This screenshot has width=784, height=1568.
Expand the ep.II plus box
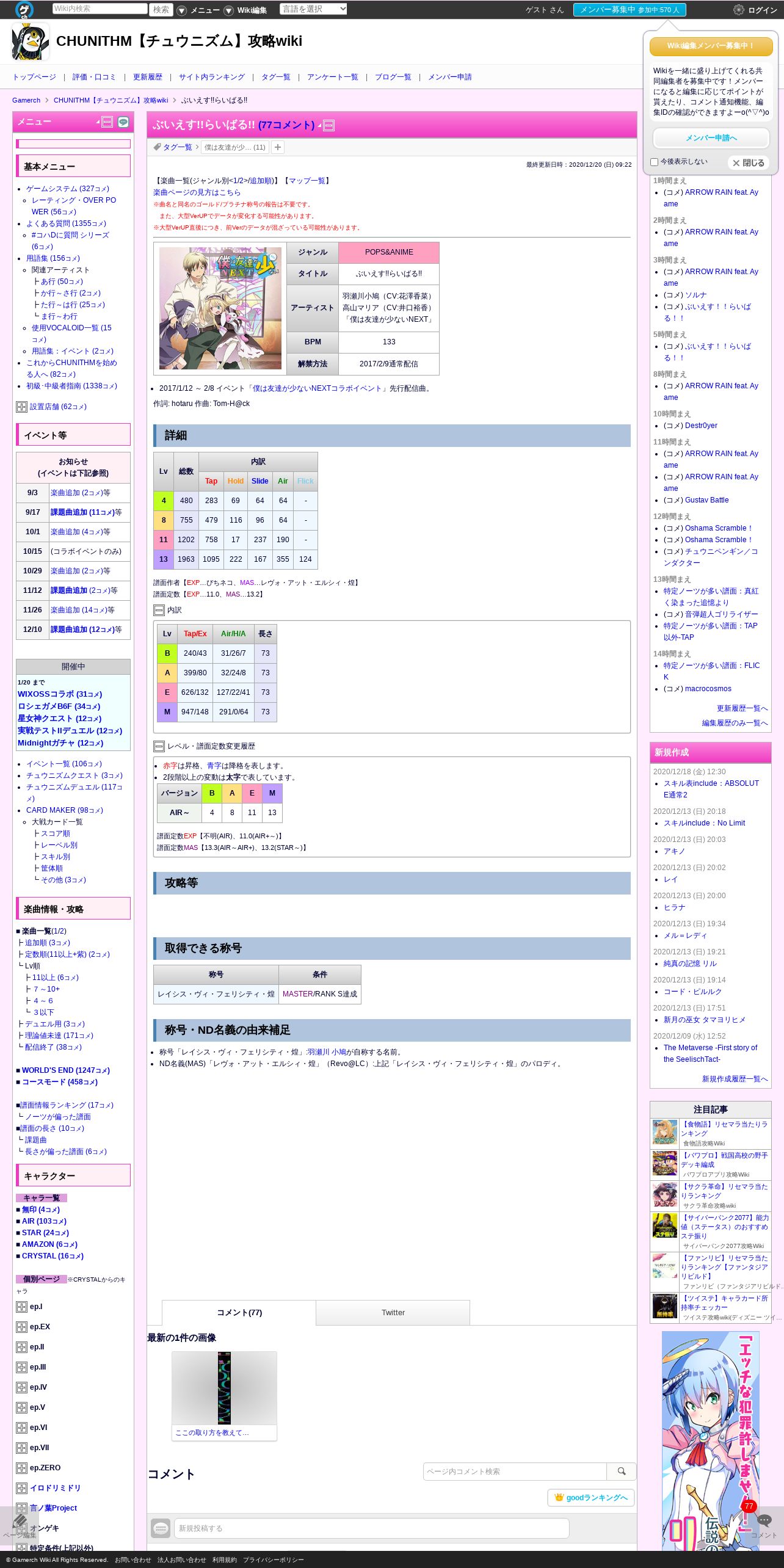pyautogui.click(x=21, y=1348)
